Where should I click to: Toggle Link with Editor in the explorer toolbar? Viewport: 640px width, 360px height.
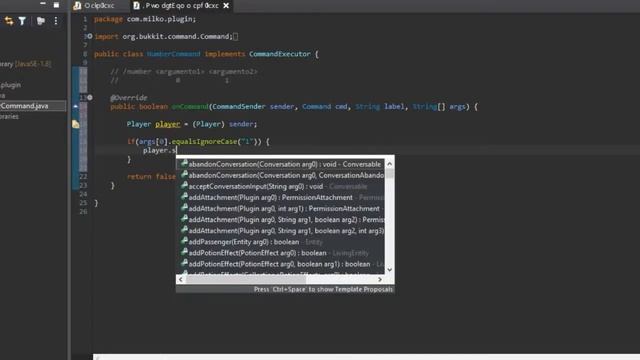coord(9,21)
